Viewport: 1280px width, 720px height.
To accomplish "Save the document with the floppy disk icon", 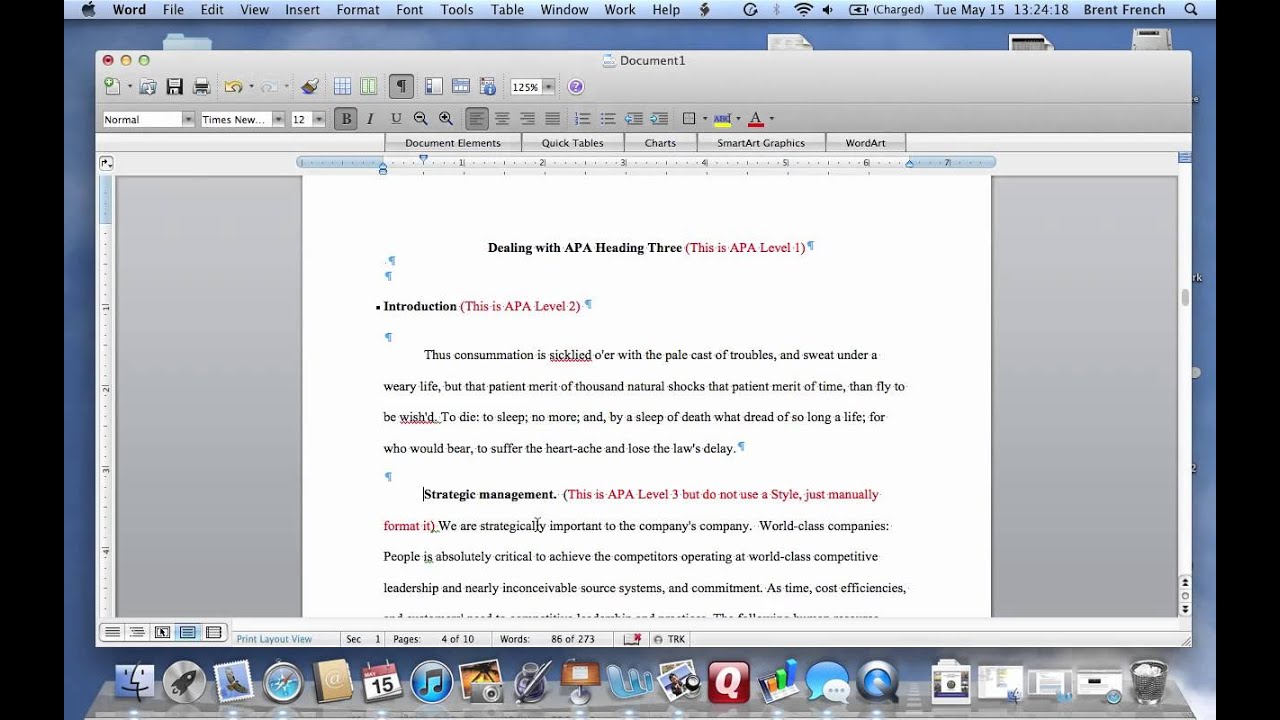I will click(x=175, y=87).
